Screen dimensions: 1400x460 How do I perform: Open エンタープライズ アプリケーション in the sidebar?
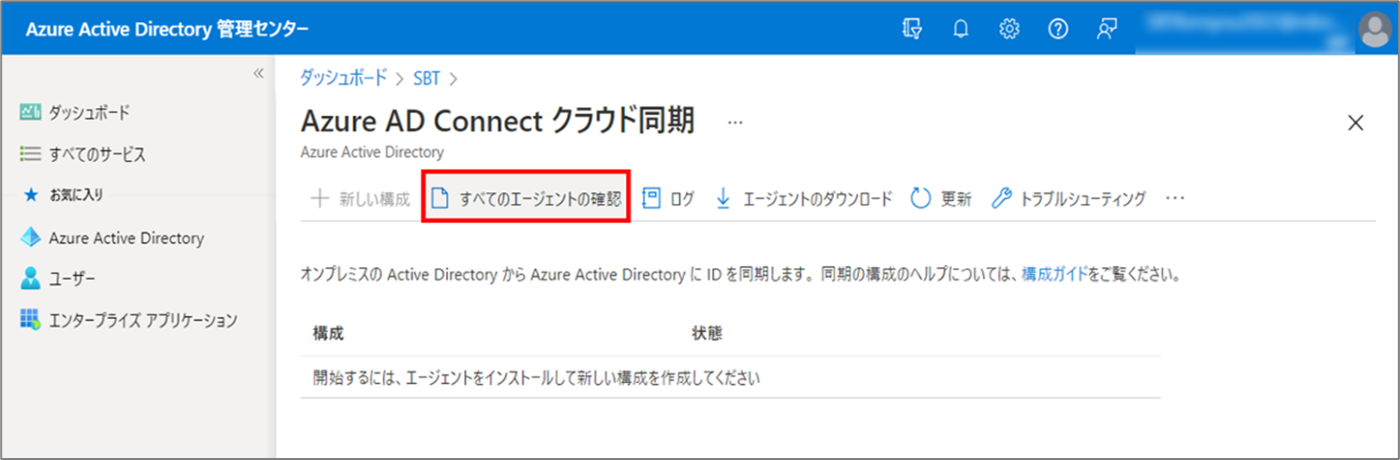[128, 320]
